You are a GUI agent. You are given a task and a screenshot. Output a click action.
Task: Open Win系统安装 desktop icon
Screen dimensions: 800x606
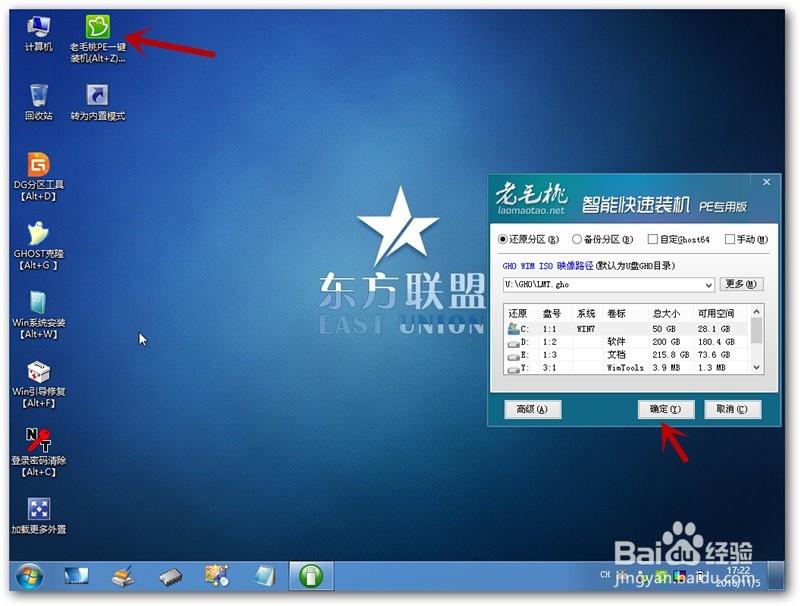pos(39,314)
